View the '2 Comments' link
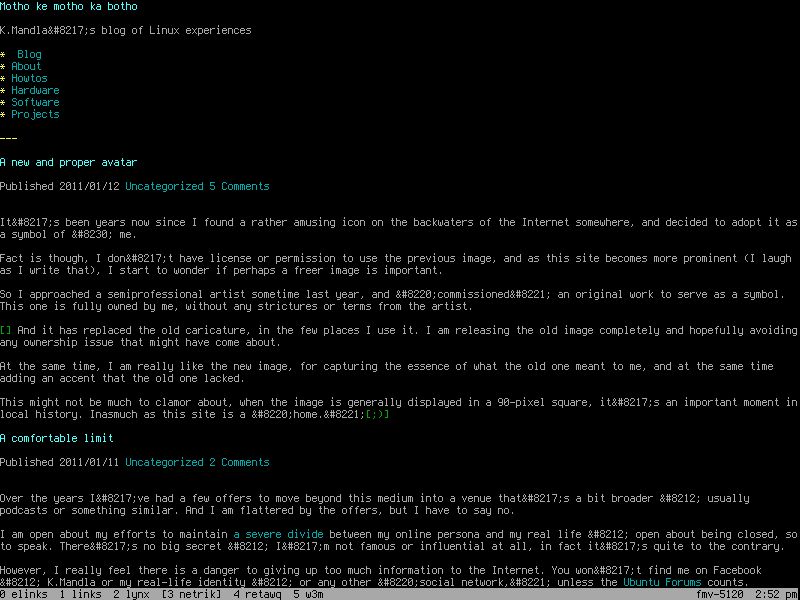This screenshot has height=600, width=800. tap(239, 462)
